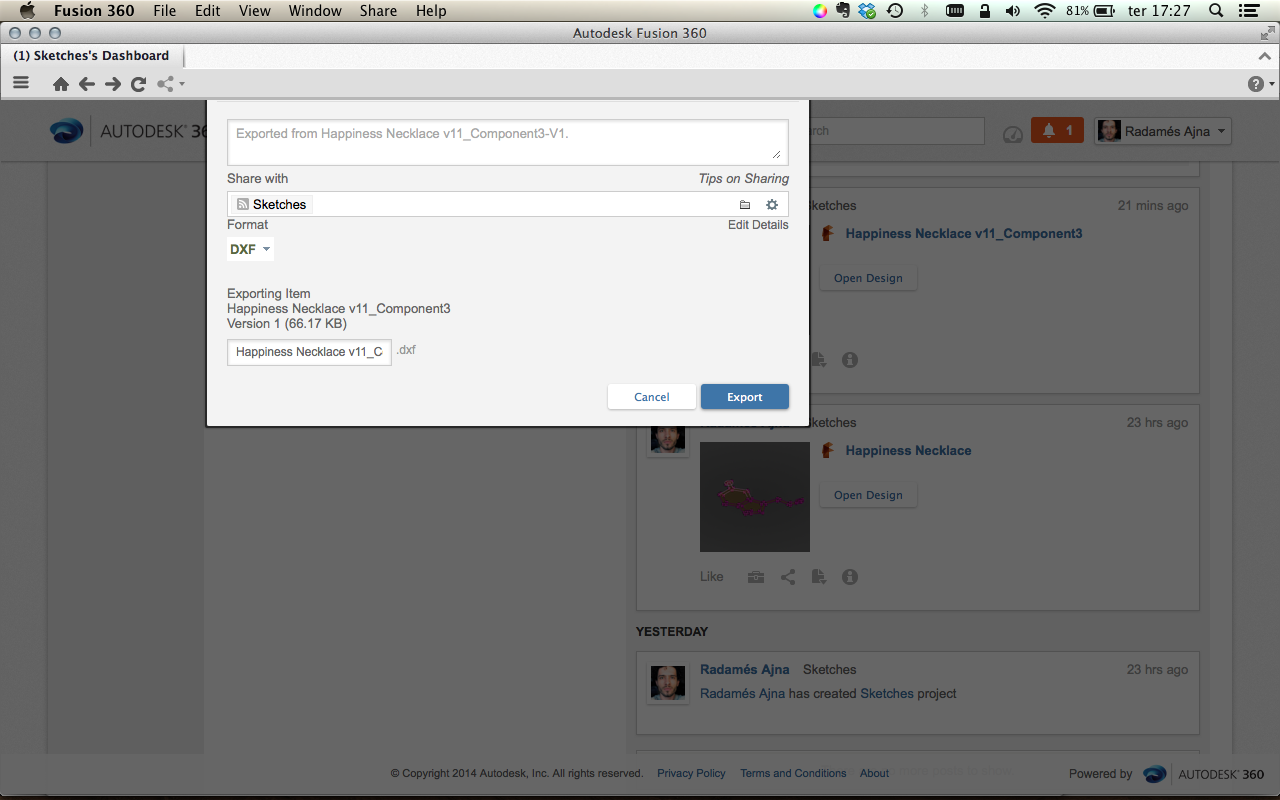Viewport: 1280px width, 800px height.
Task: Open the Radamés Ajna account dropdown
Action: coord(1163,131)
